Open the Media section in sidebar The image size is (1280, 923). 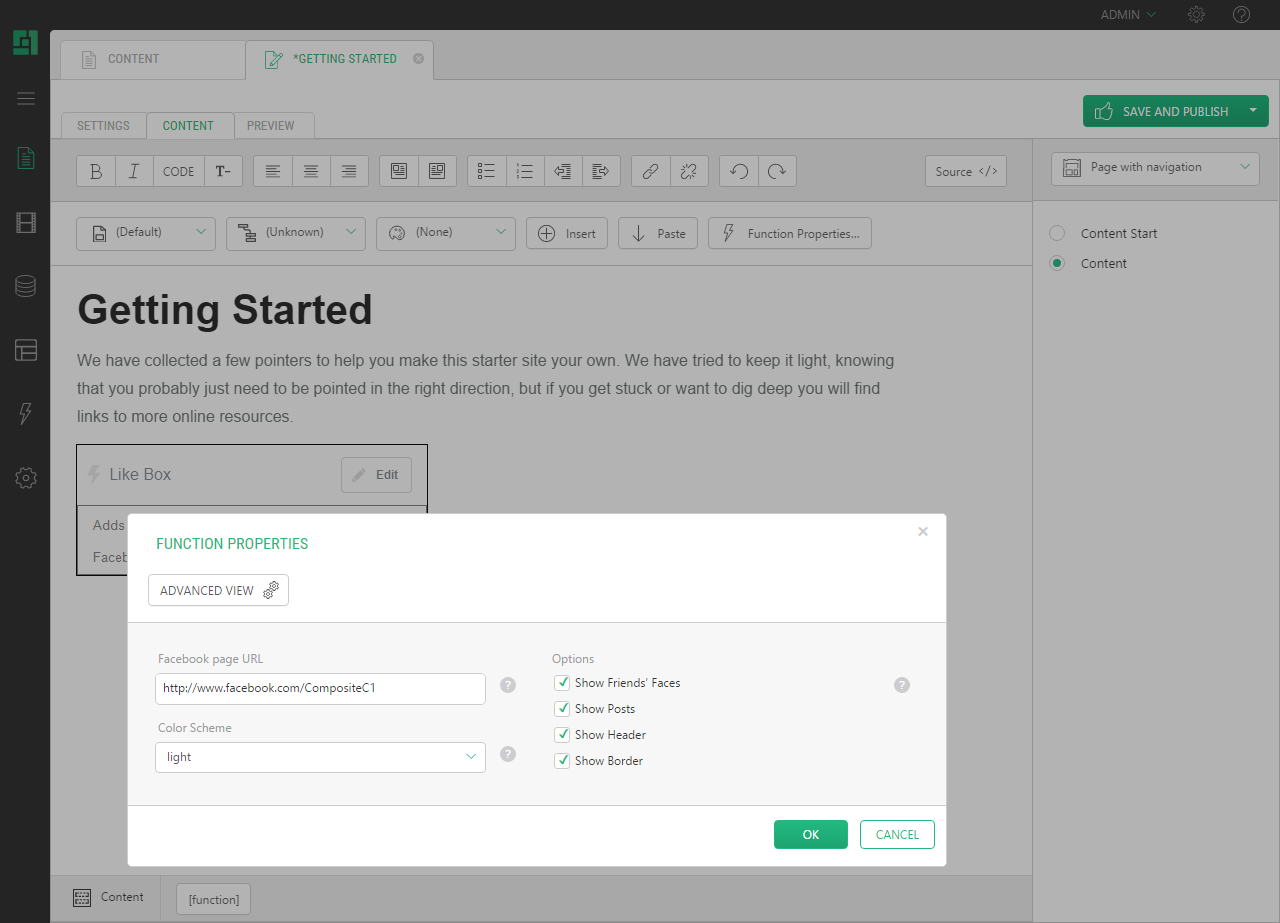click(26, 222)
